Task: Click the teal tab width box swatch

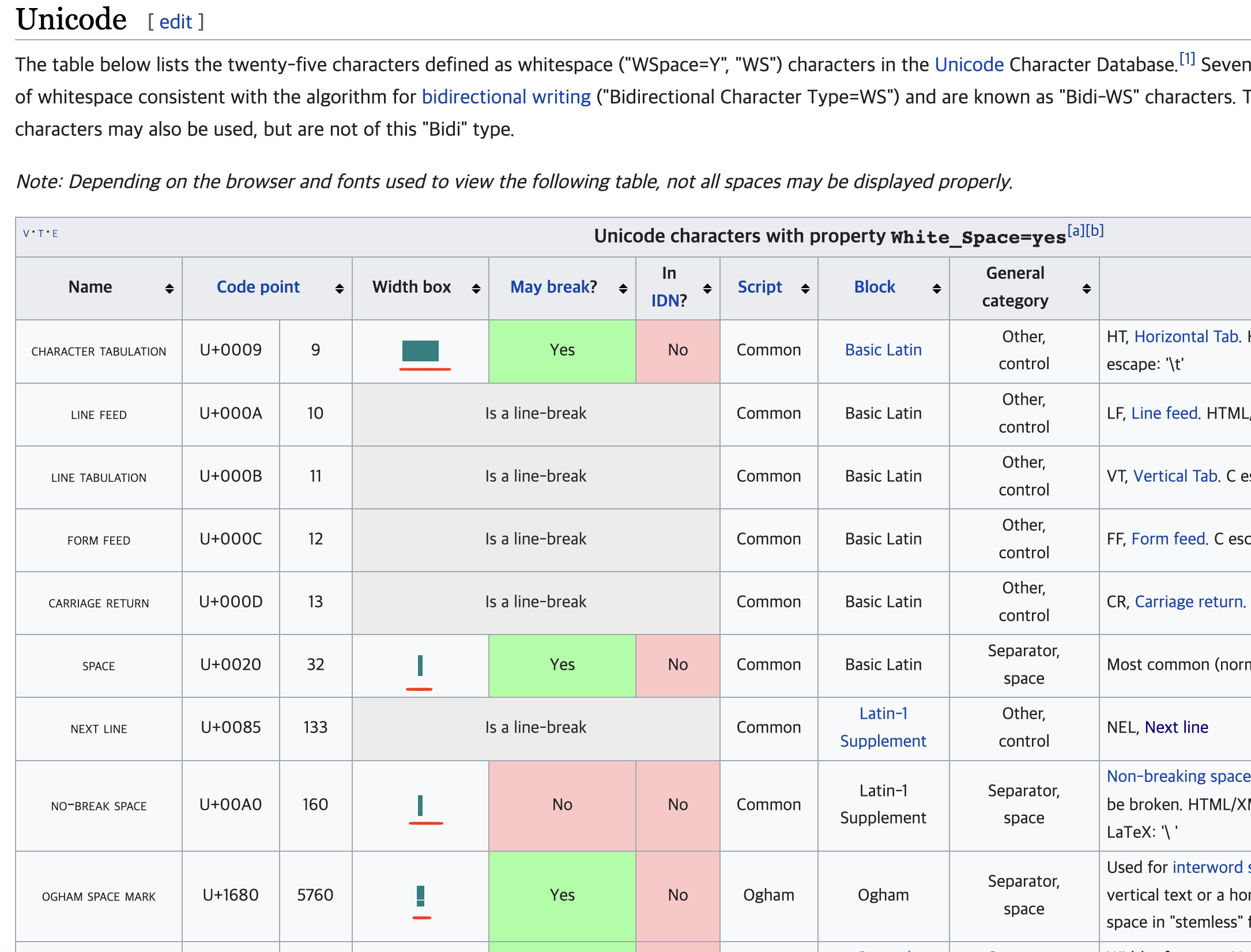Action: (x=420, y=350)
